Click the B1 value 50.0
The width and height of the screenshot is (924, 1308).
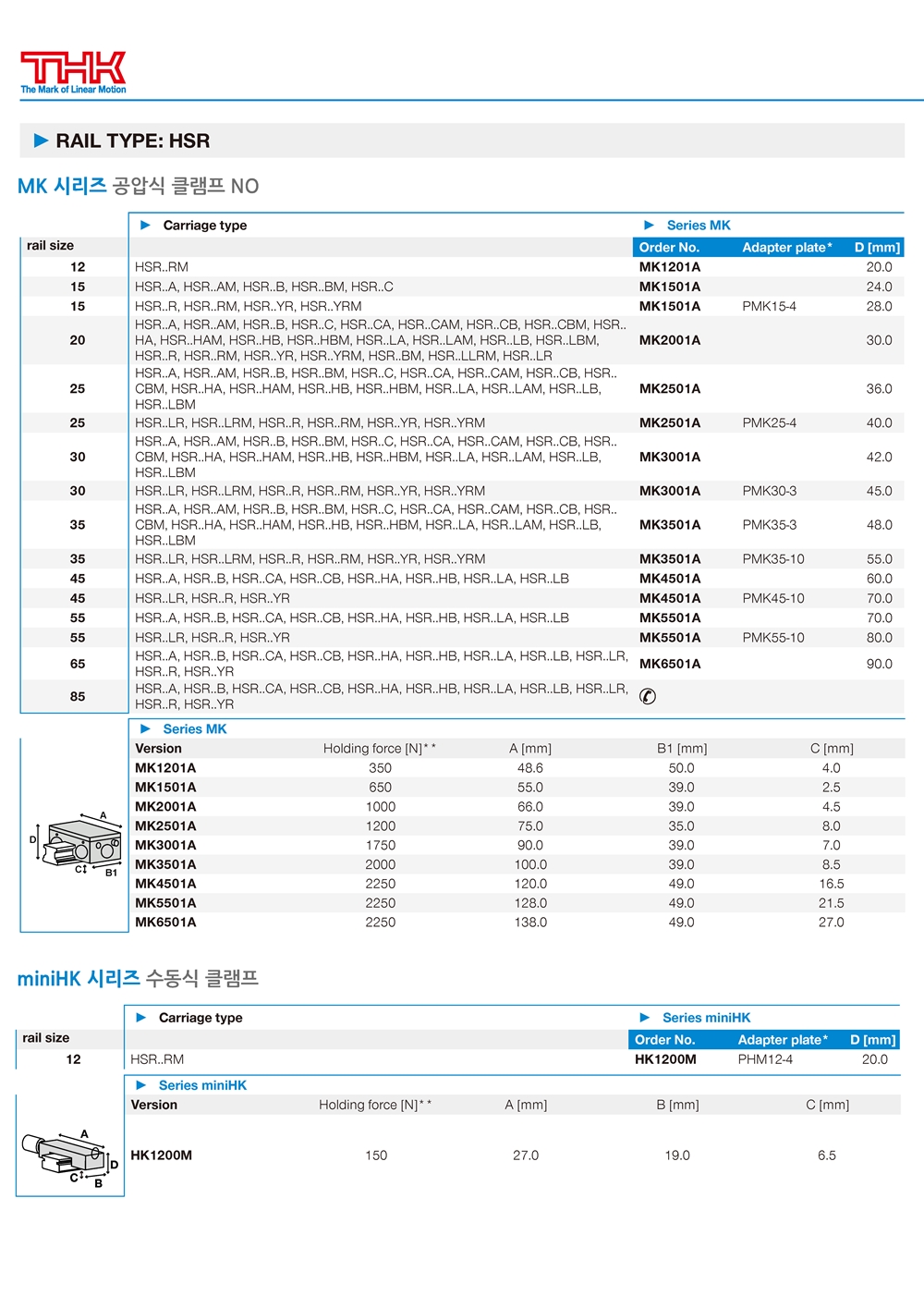pos(682,768)
